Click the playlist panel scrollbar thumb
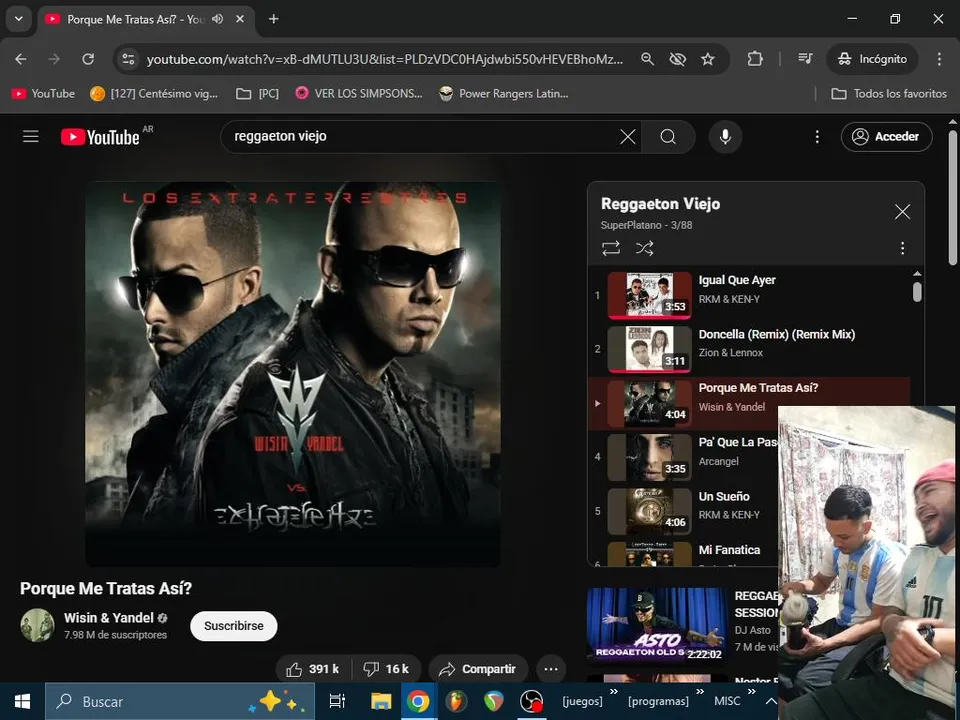 (x=917, y=291)
